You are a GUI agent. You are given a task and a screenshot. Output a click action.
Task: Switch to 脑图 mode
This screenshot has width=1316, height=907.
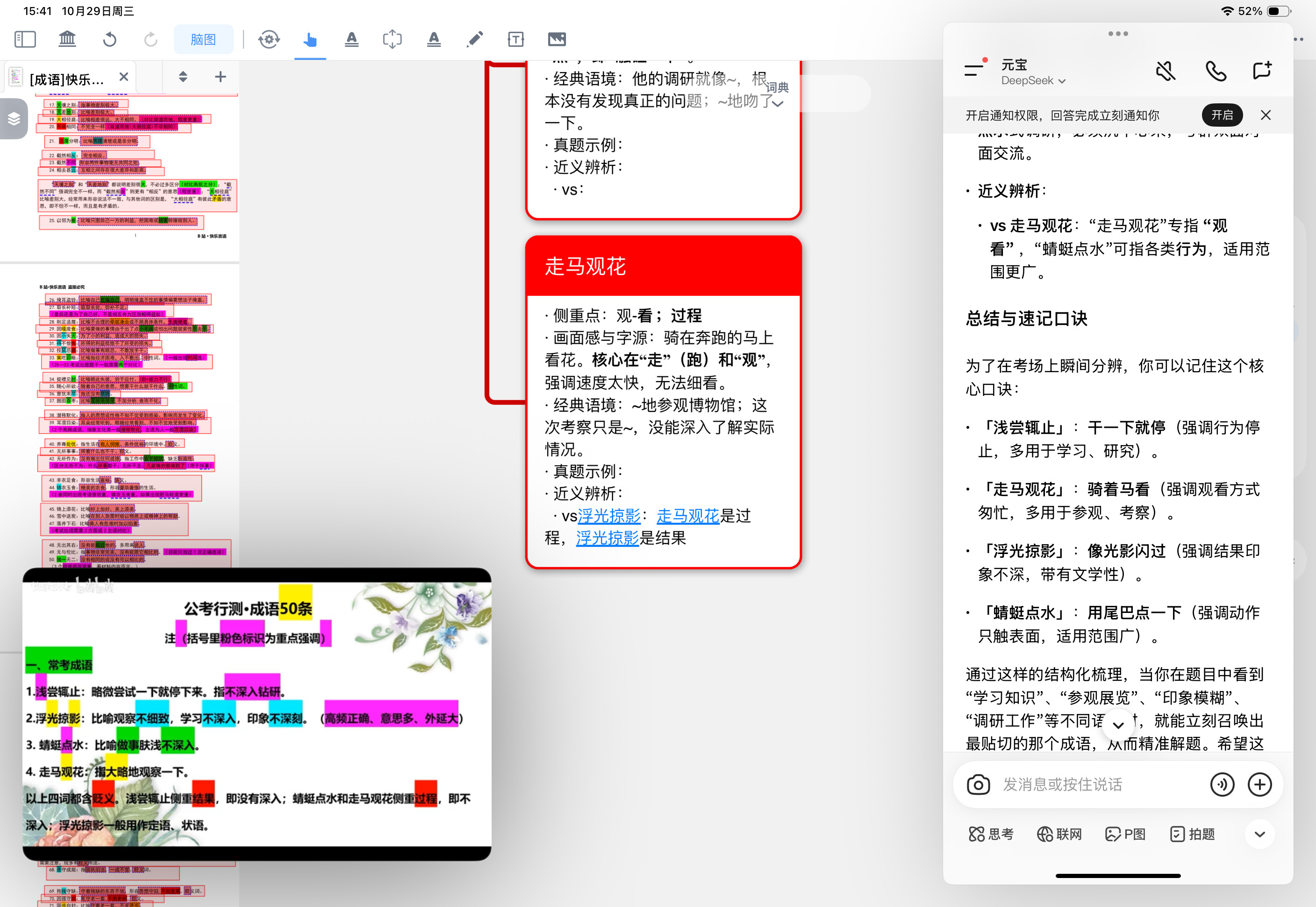click(203, 39)
